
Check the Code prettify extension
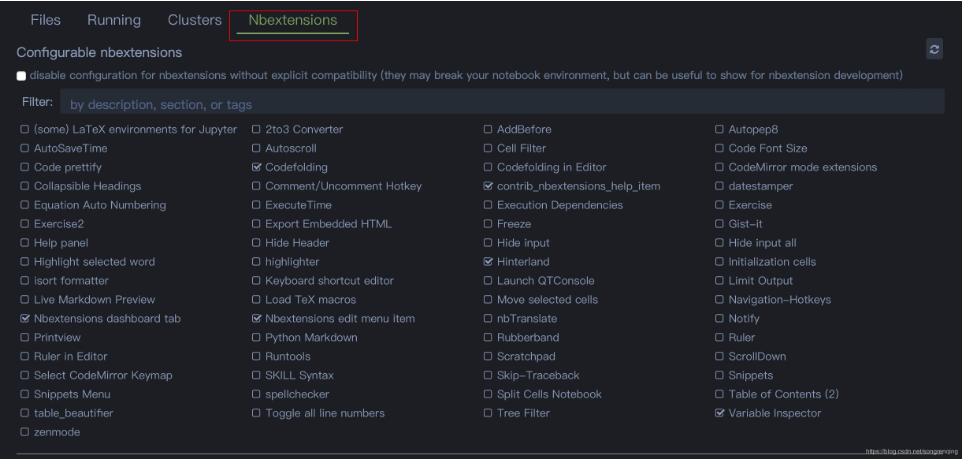tap(25, 167)
